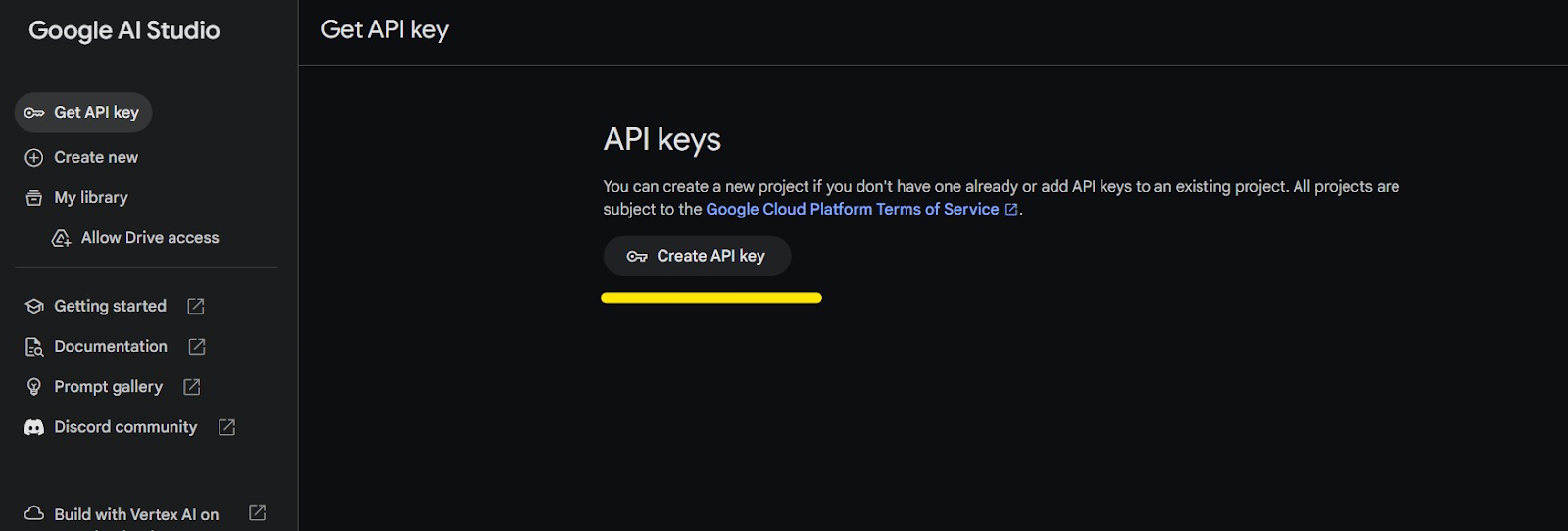Click the My library archive icon

tap(34, 198)
